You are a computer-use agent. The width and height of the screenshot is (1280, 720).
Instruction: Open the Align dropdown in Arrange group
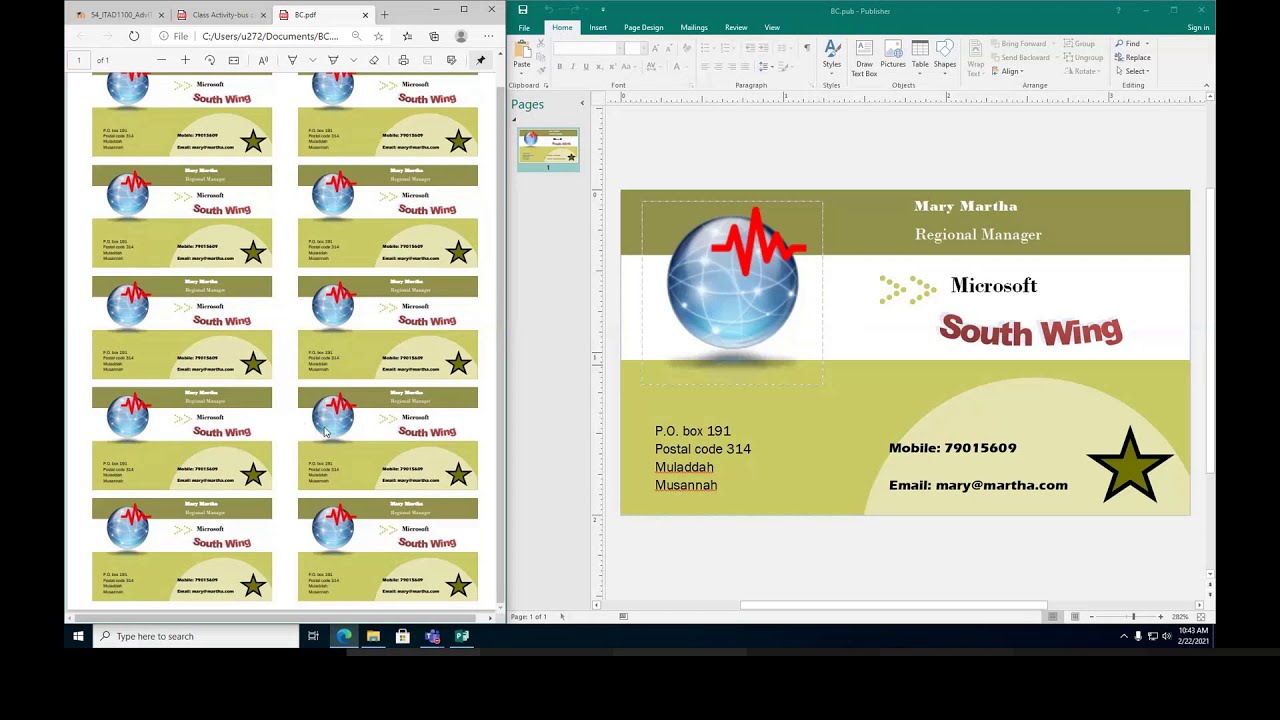pos(1009,71)
